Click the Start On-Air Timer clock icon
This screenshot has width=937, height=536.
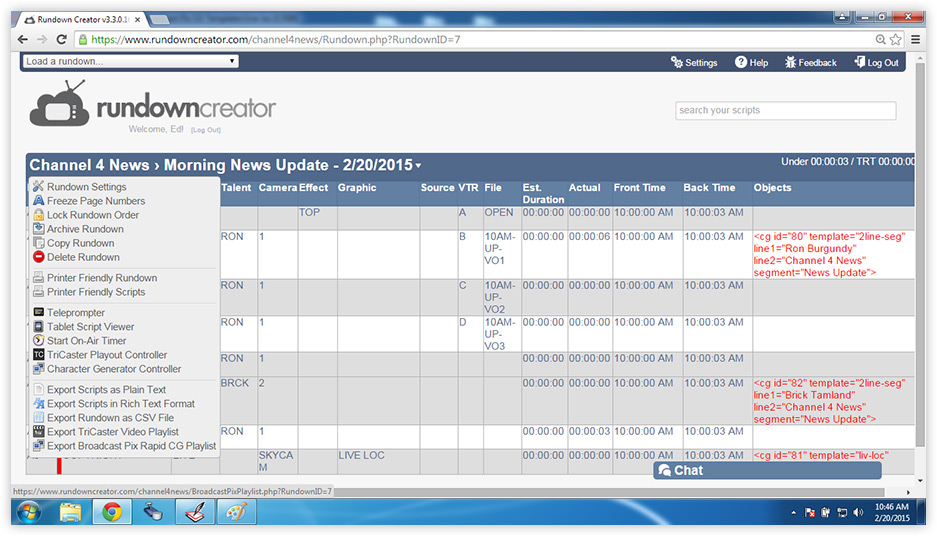[38, 341]
